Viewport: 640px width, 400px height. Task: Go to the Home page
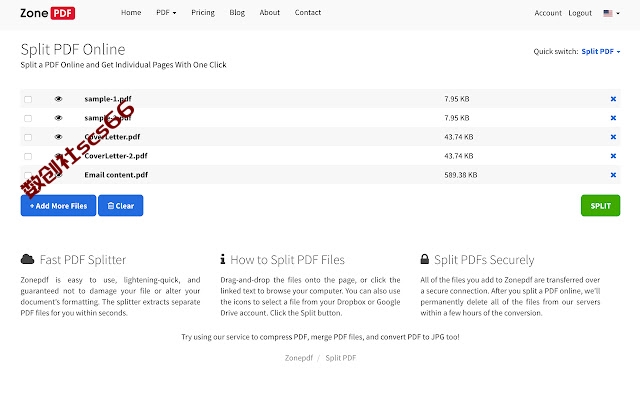pos(131,13)
